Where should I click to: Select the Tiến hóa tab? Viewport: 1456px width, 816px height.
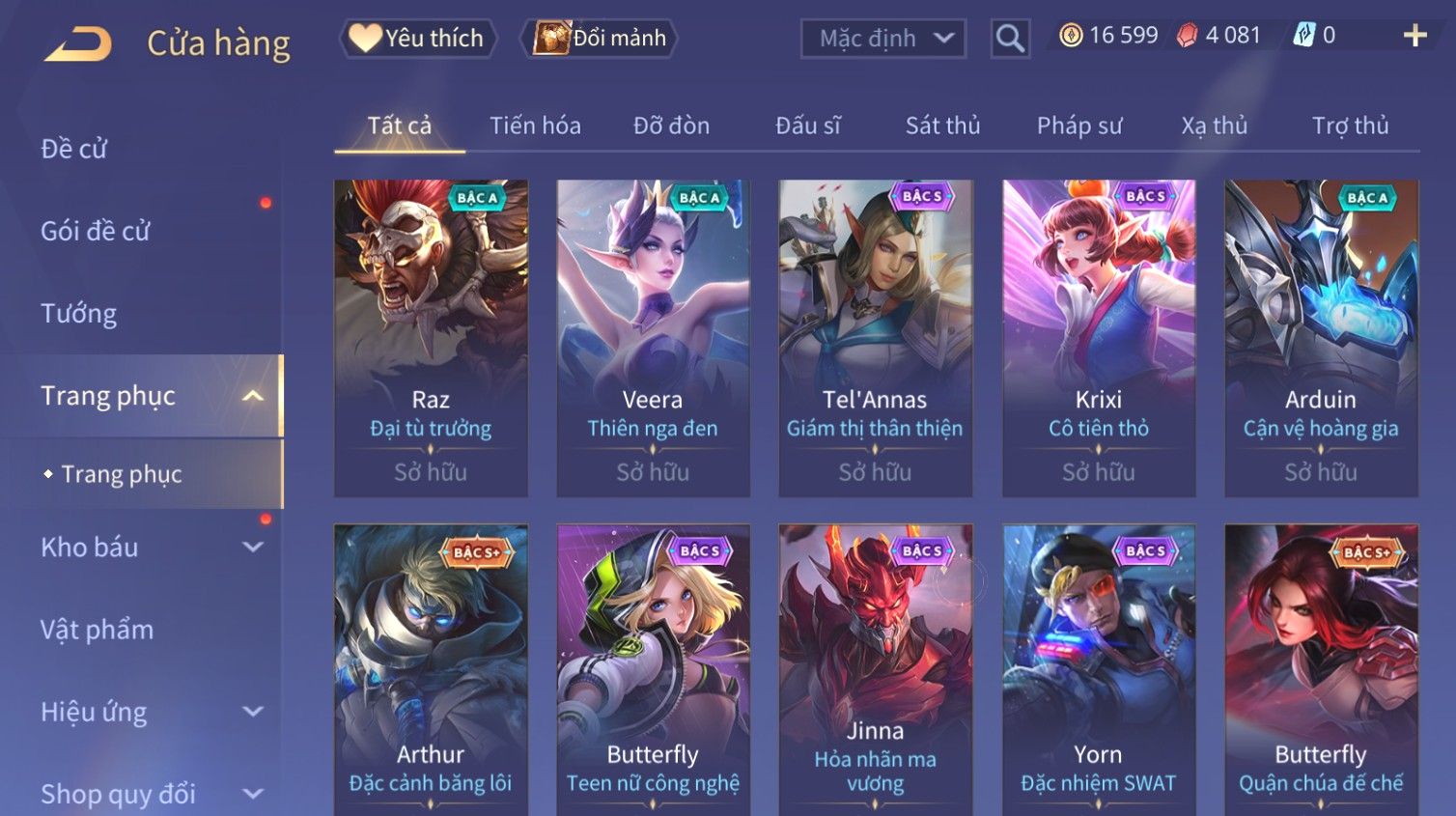click(535, 126)
